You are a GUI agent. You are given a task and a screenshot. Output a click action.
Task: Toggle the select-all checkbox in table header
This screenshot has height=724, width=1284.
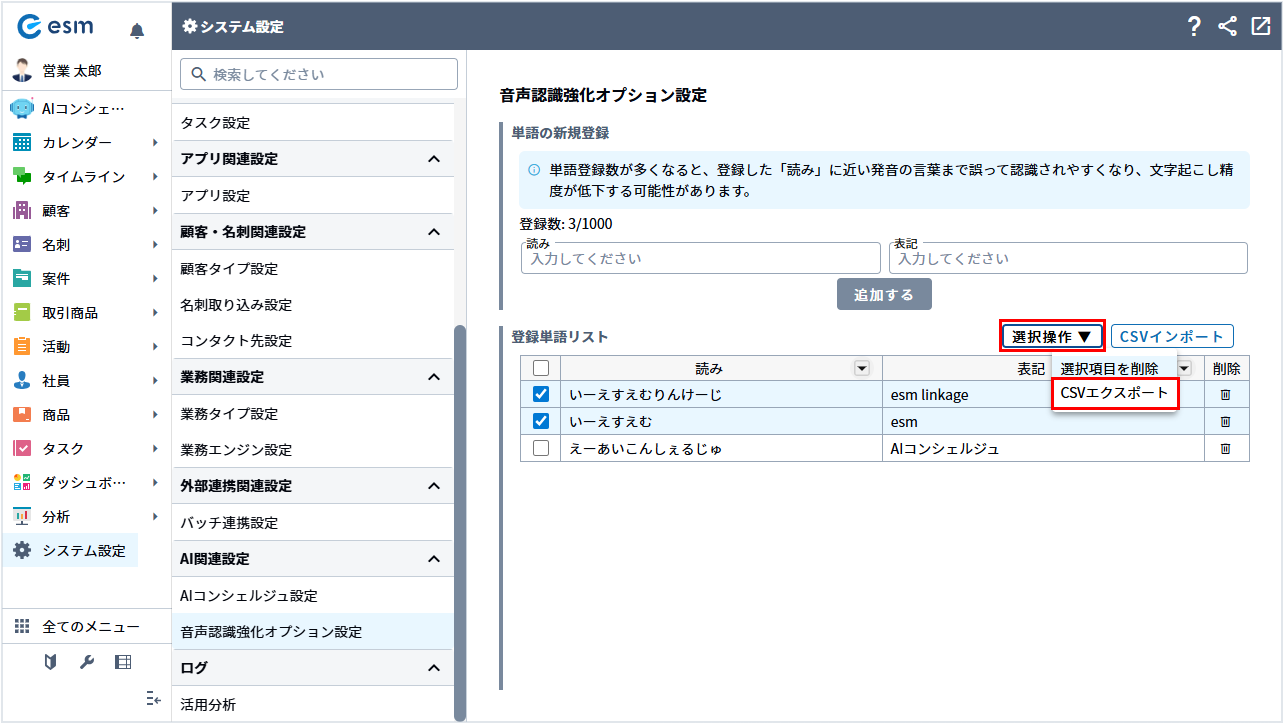(541, 368)
